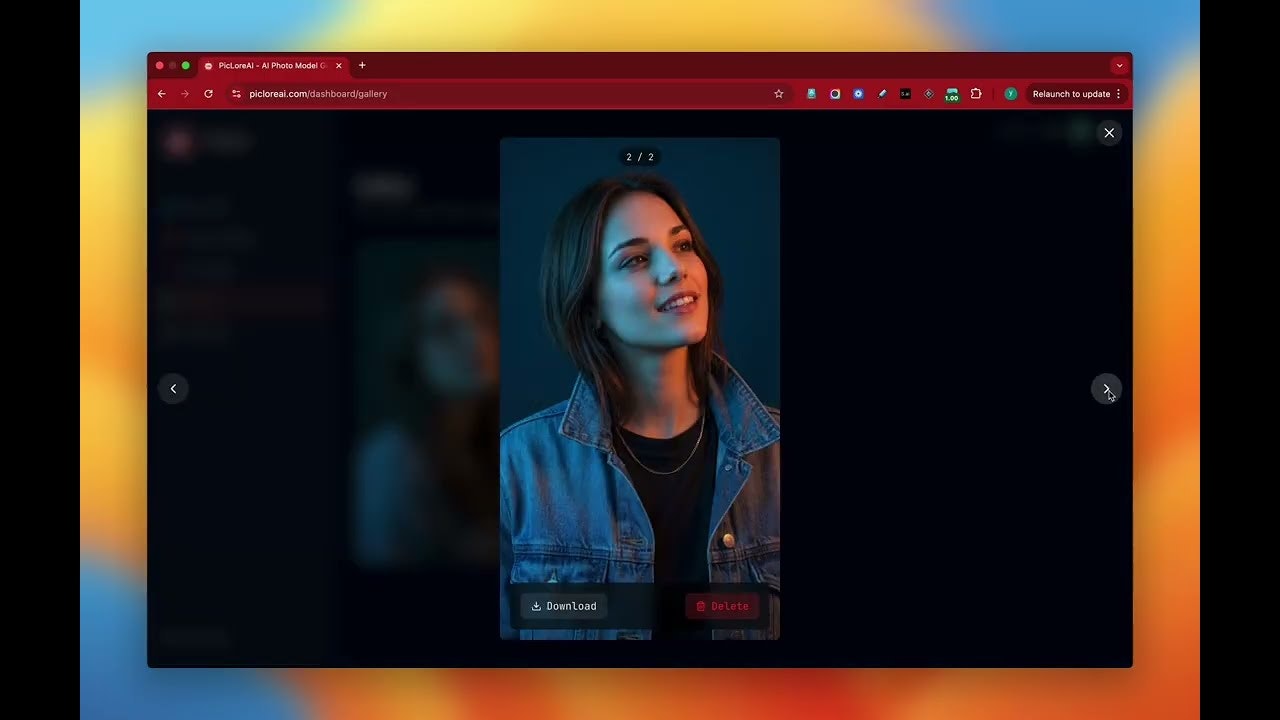Click the blue gear extension icon
1280x720 pixels.
coord(858,94)
